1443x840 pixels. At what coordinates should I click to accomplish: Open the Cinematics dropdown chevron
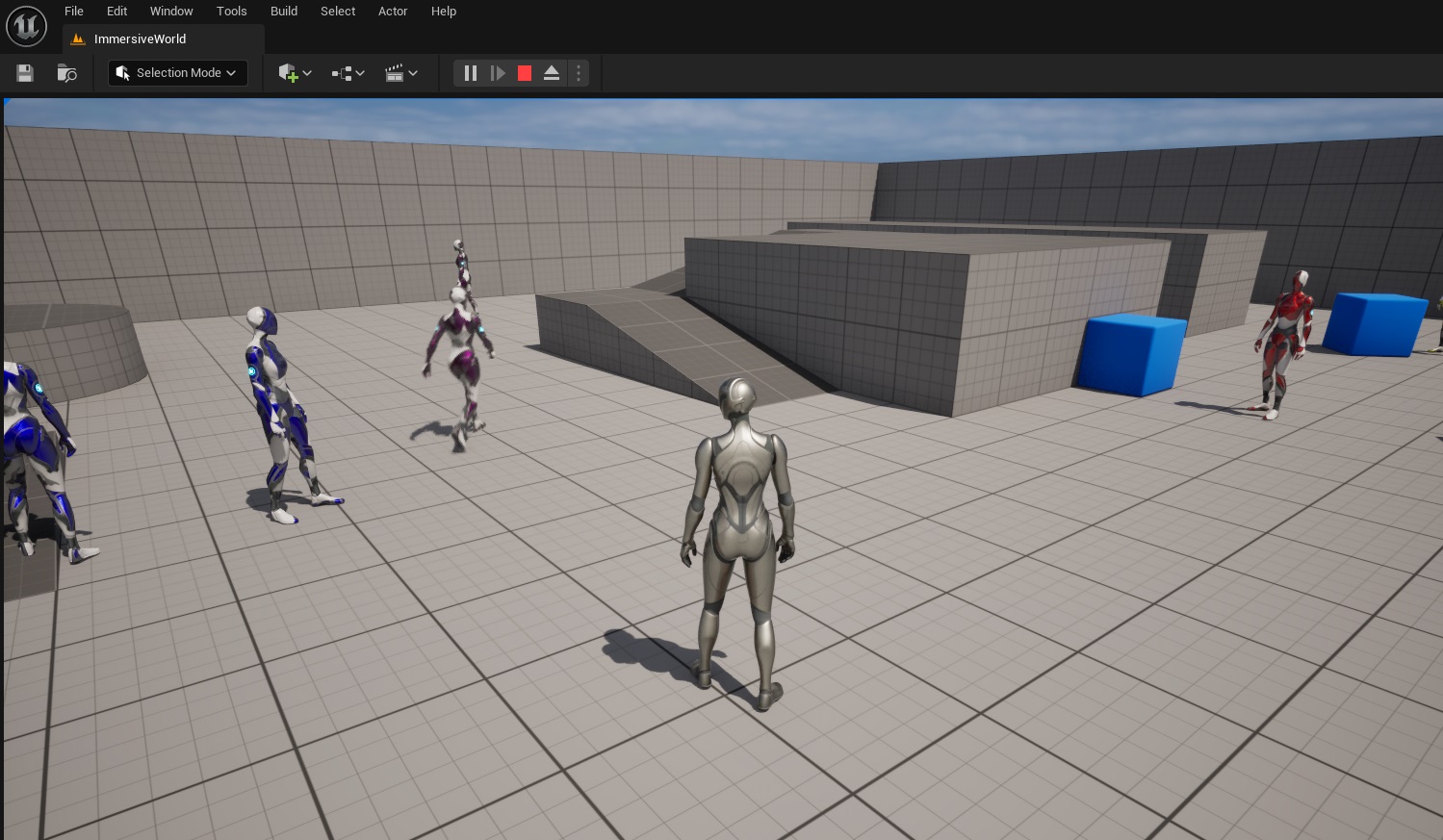tap(413, 73)
